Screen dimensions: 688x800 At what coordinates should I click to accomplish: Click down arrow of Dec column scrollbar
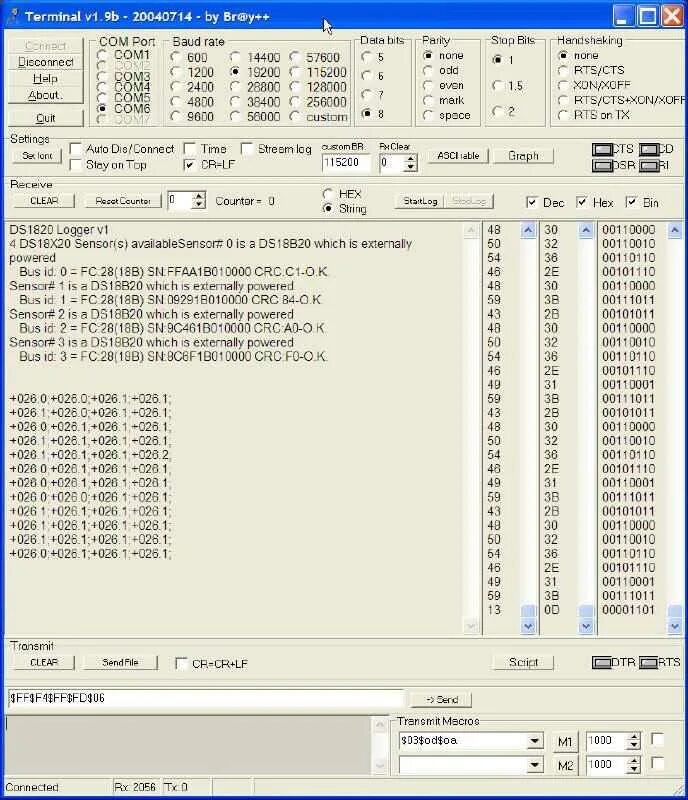pyautogui.click(x=528, y=626)
